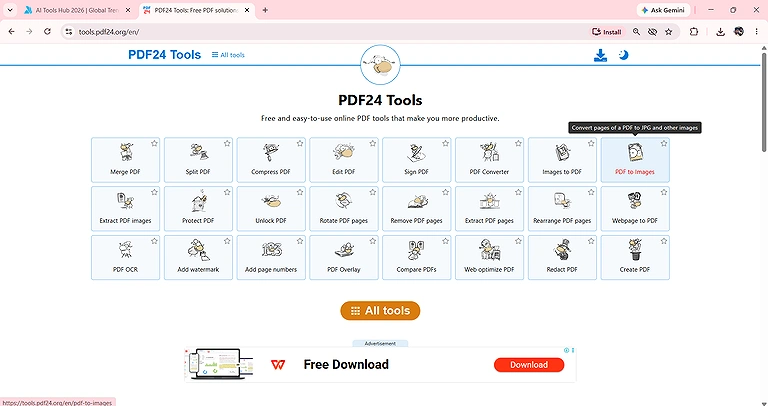The image size is (768, 406).
Task: Switch to AI Tools Hub 2026 tab
Action: pos(78,10)
